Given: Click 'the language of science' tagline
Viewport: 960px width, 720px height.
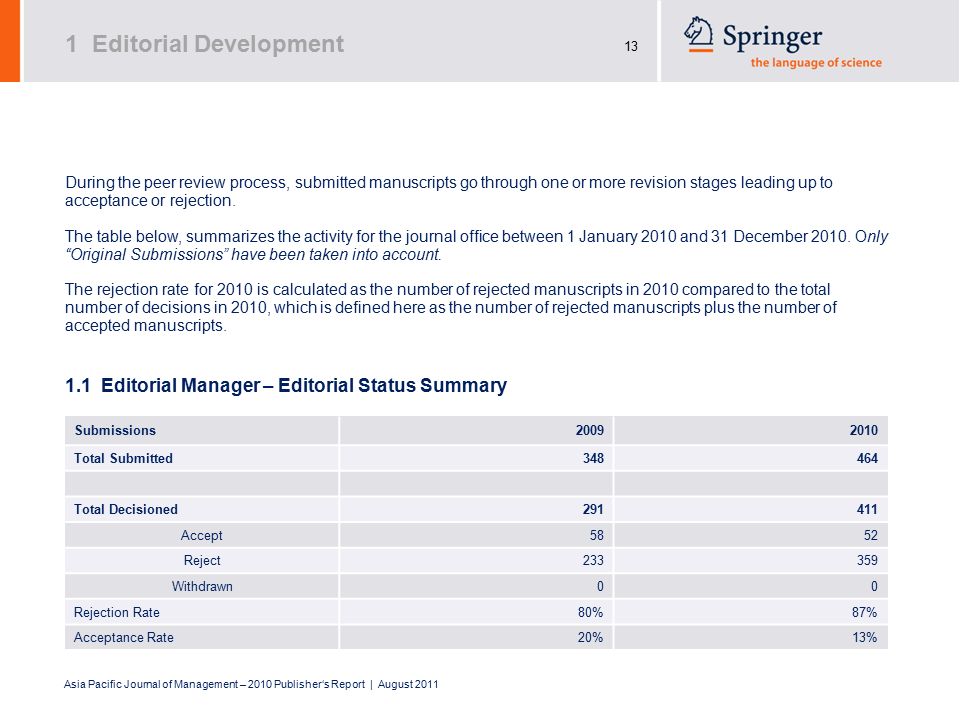Looking at the screenshot, I should tap(816, 62).
